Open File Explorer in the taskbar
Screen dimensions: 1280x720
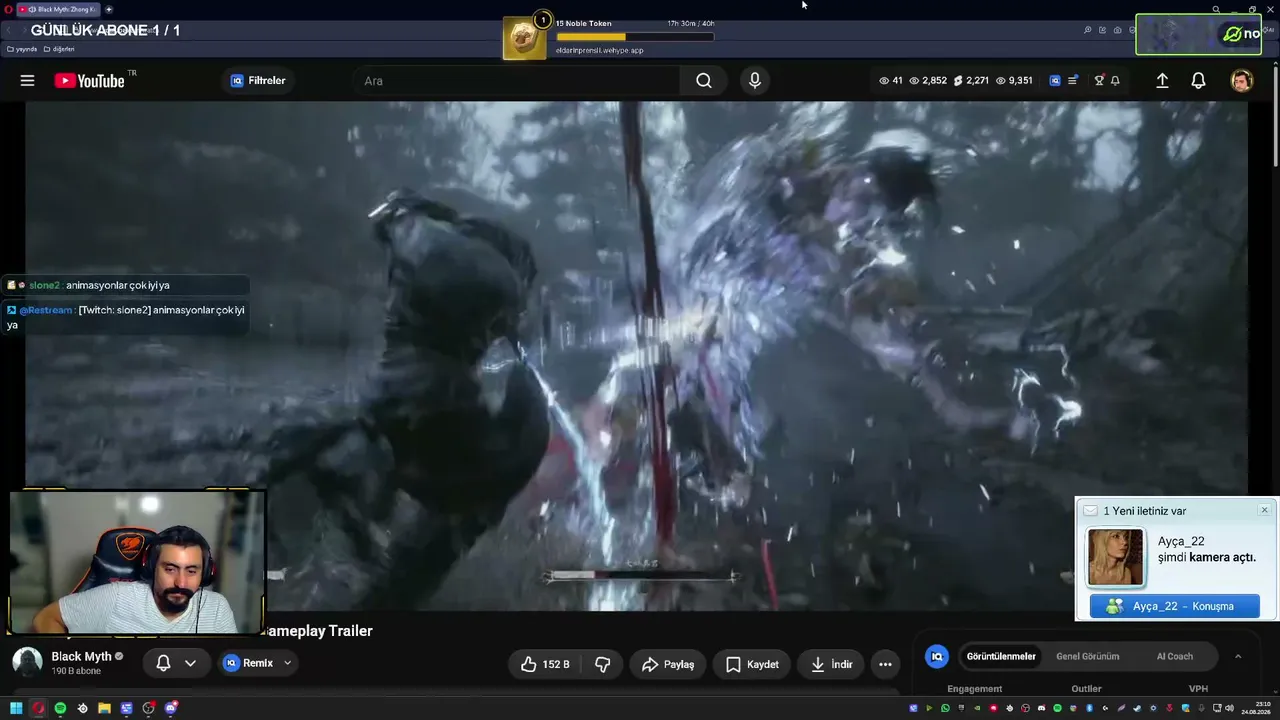104,708
